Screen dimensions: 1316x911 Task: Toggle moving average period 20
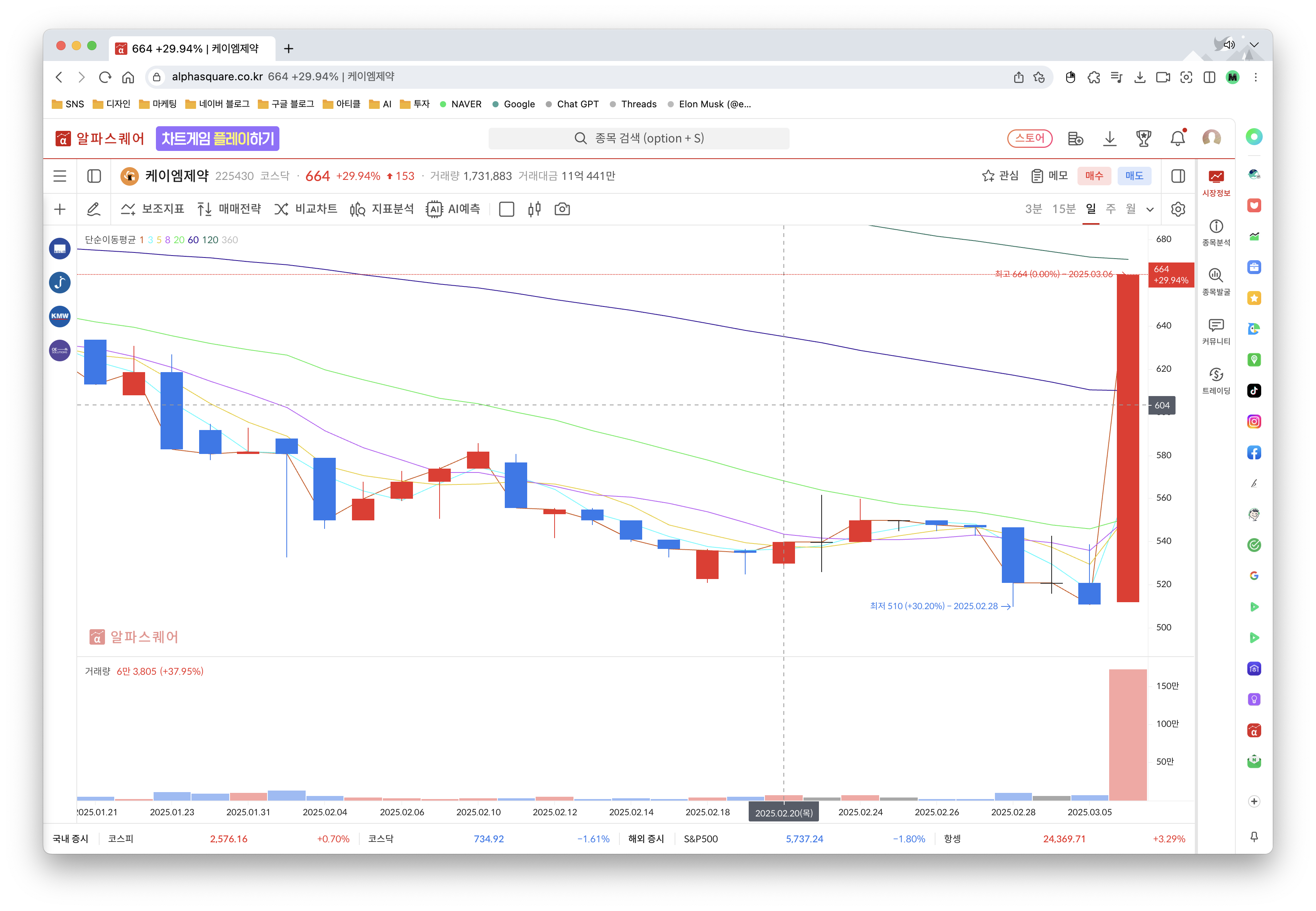point(179,240)
